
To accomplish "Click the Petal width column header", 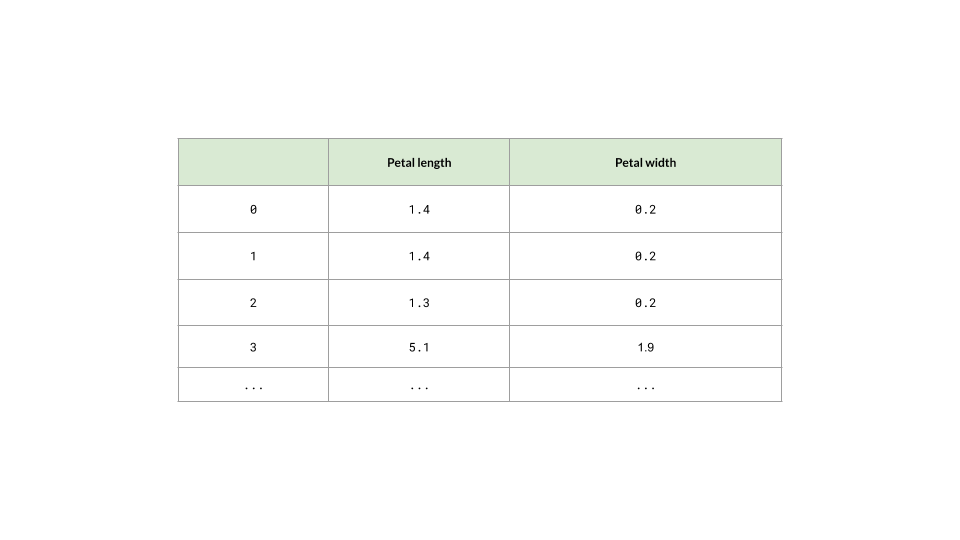I will pos(645,162).
